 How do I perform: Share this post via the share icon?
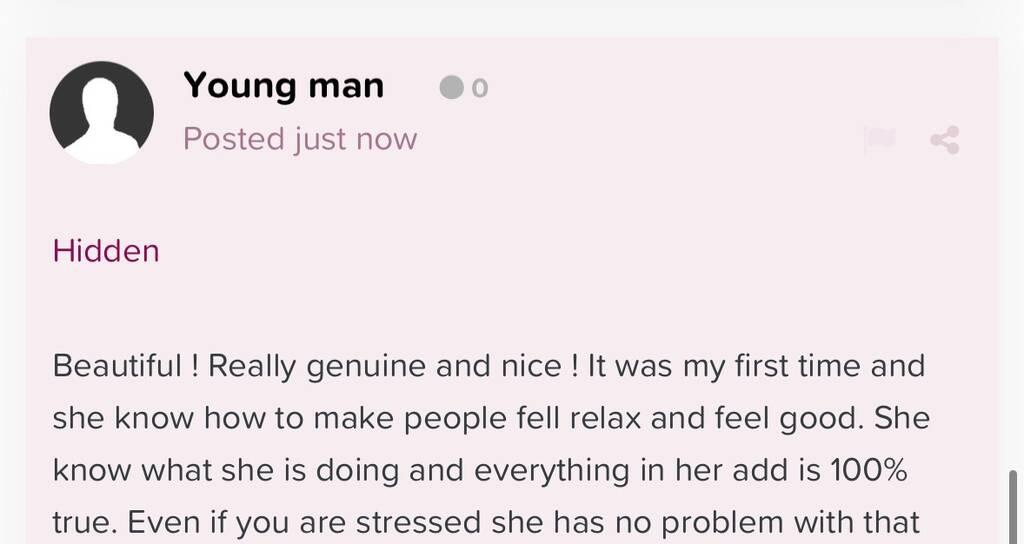(945, 140)
